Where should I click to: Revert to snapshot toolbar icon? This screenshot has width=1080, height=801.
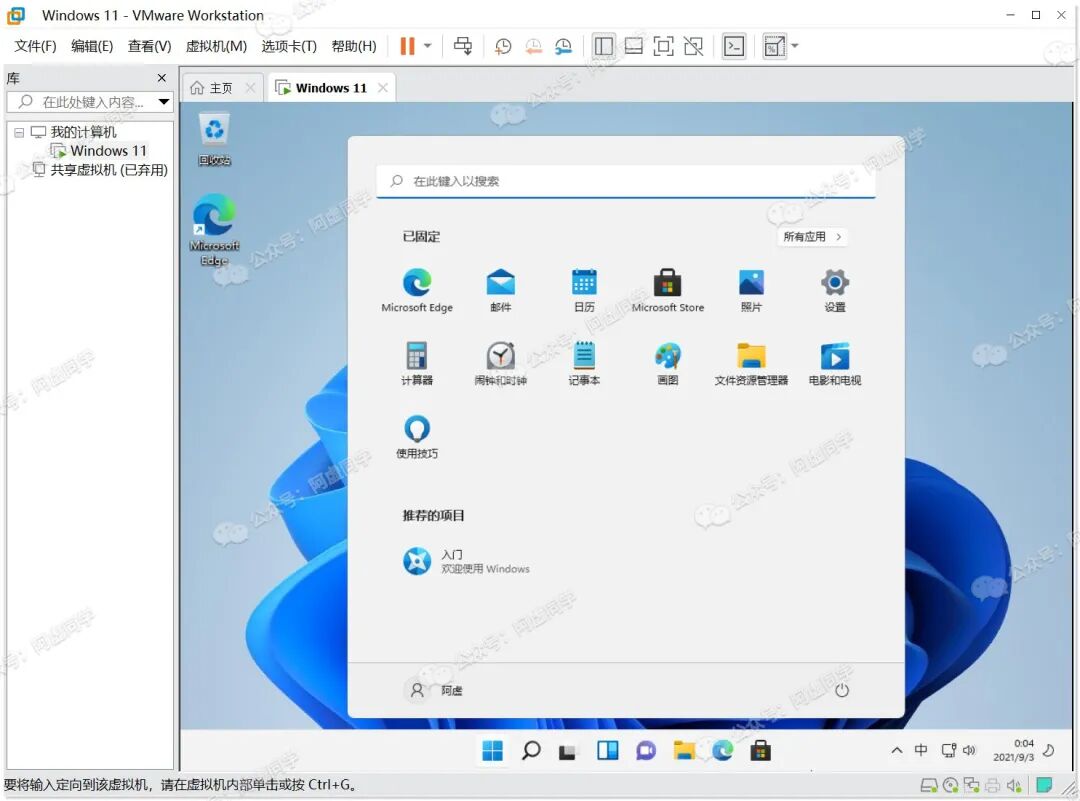point(534,46)
